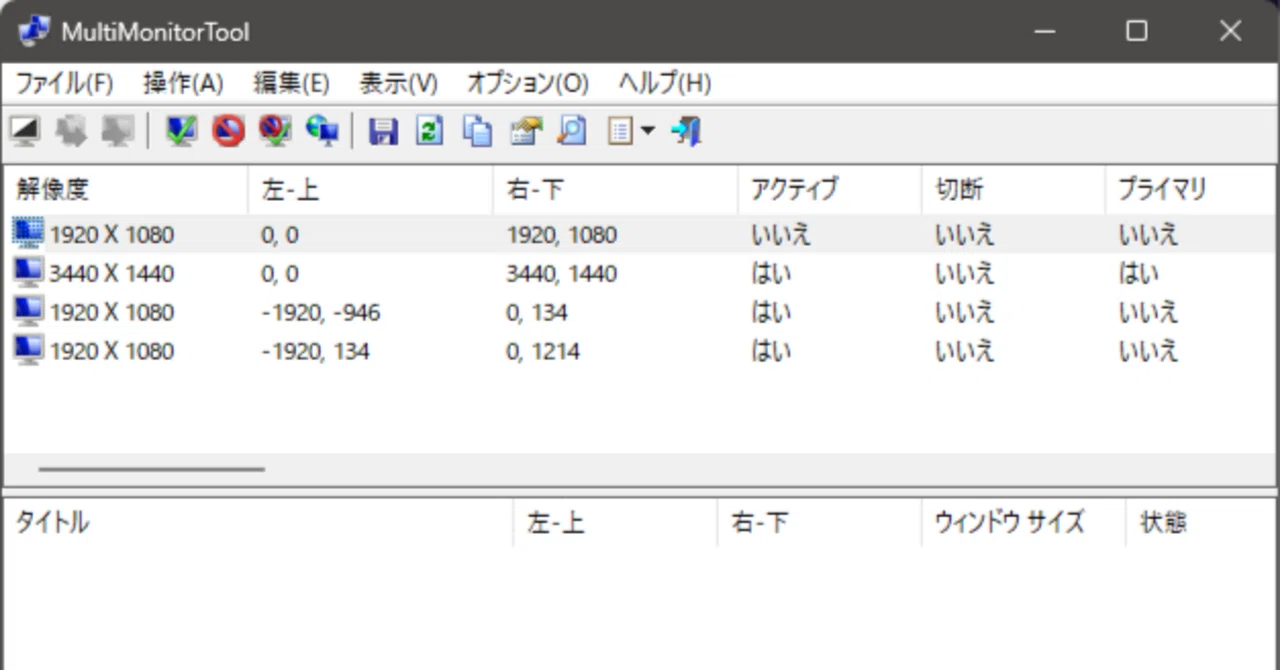Image resolution: width=1280 pixels, height=670 pixels.
Task: Click the report list icon in toolbar
Action: (620, 131)
